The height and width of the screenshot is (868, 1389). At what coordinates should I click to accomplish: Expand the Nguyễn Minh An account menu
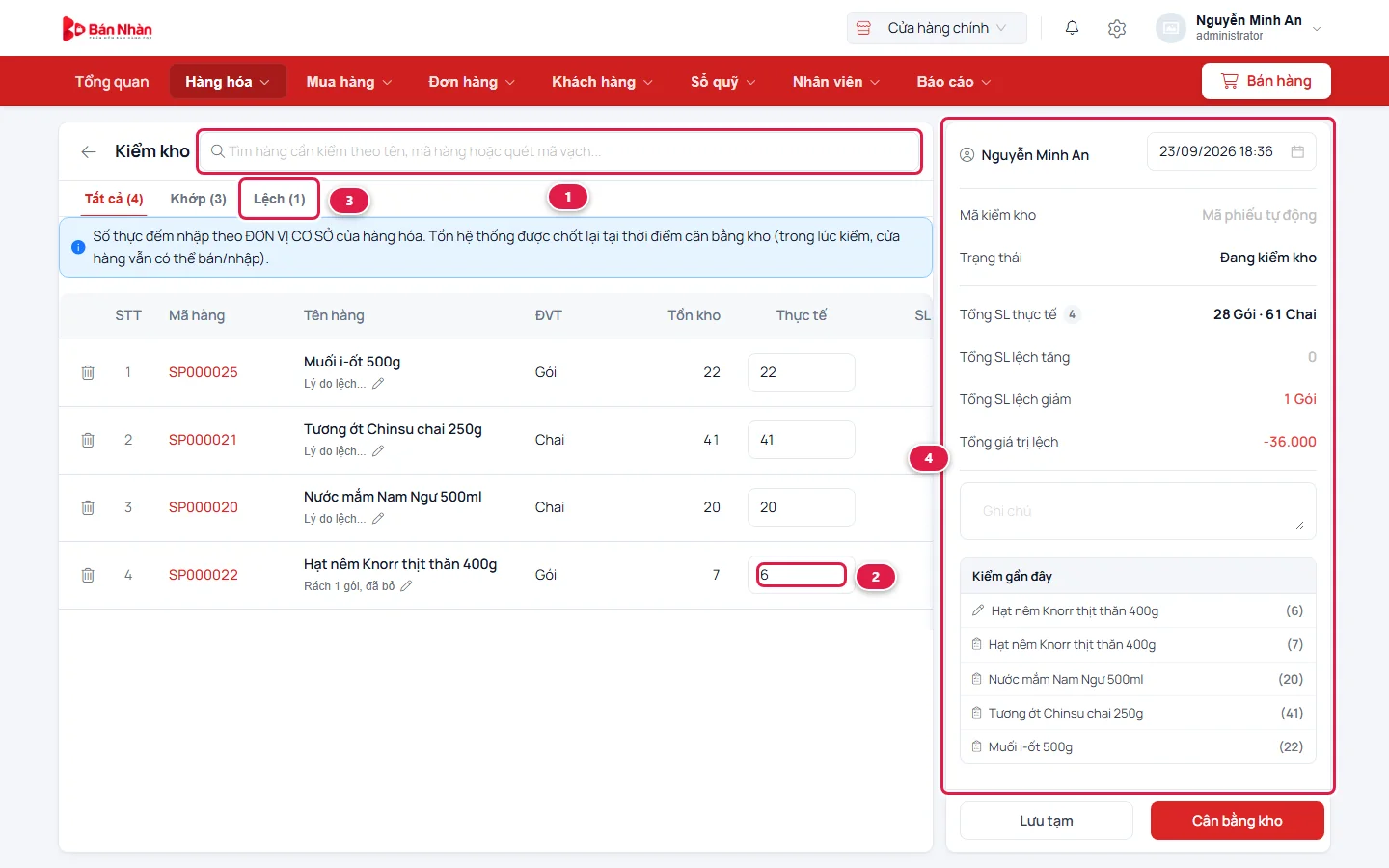tap(1240, 28)
